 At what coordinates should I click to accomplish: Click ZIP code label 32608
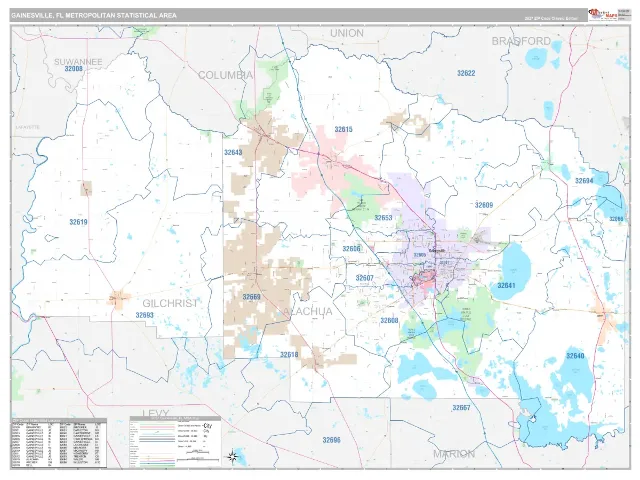click(389, 321)
